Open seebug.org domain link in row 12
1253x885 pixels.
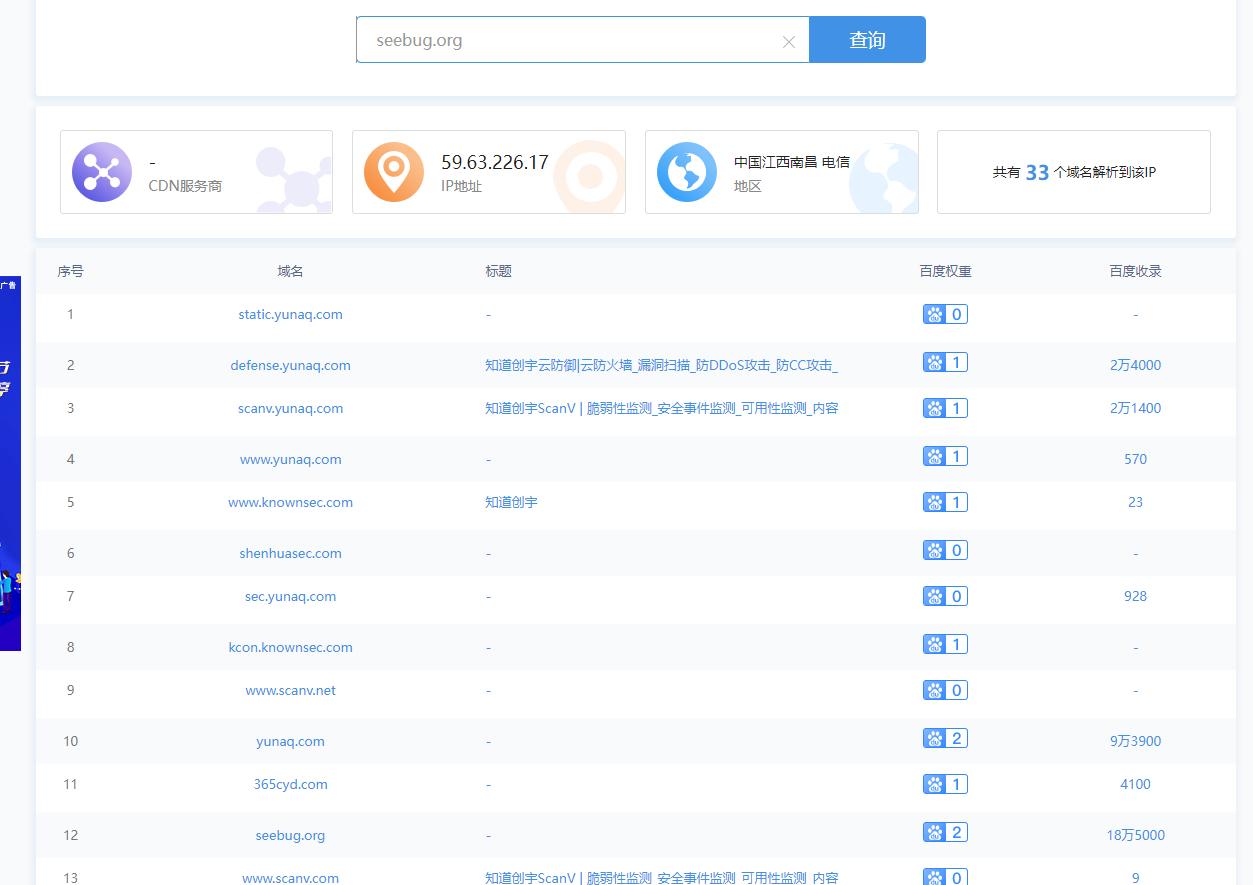(290, 835)
